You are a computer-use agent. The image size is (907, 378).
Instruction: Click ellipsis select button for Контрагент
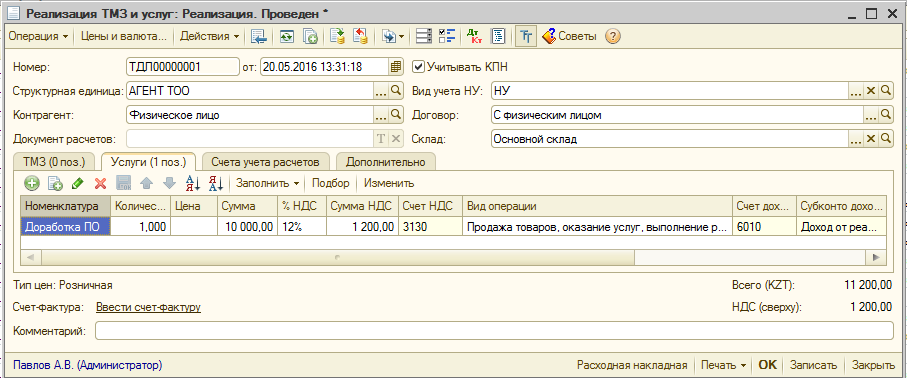pos(381,115)
